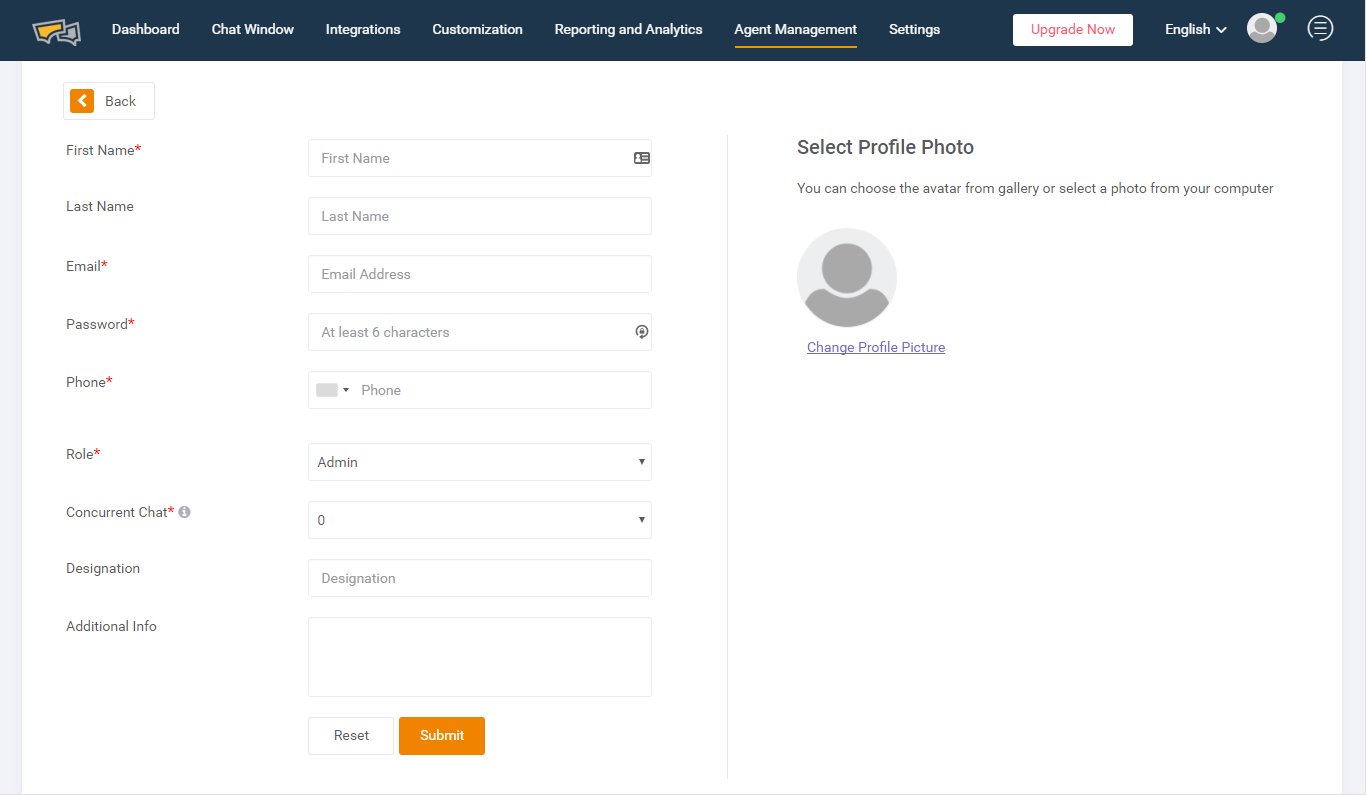Open the Concurrent Chat dropdown showing 0
This screenshot has width=1366, height=795.
click(480, 520)
